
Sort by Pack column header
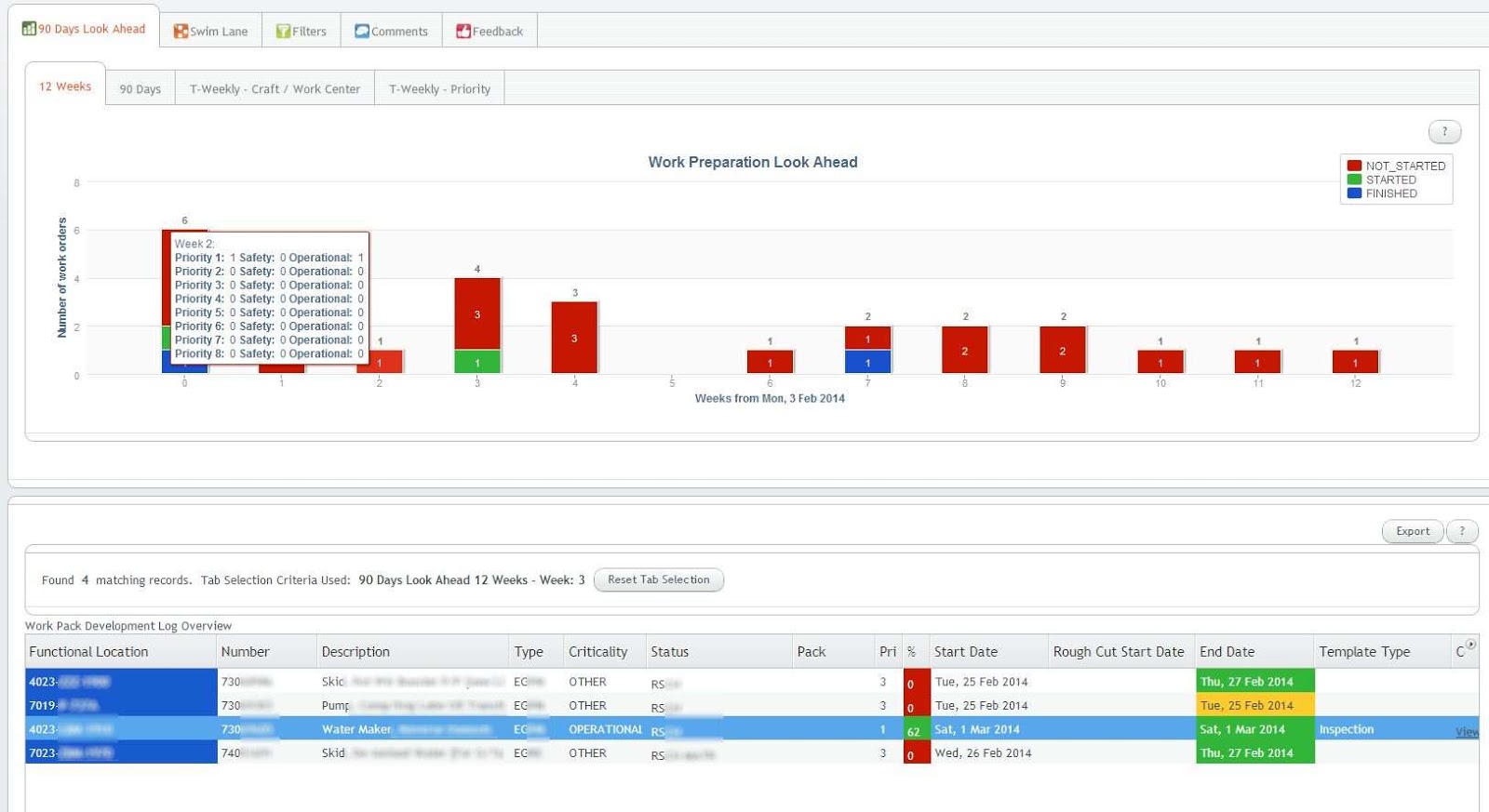tap(834, 651)
